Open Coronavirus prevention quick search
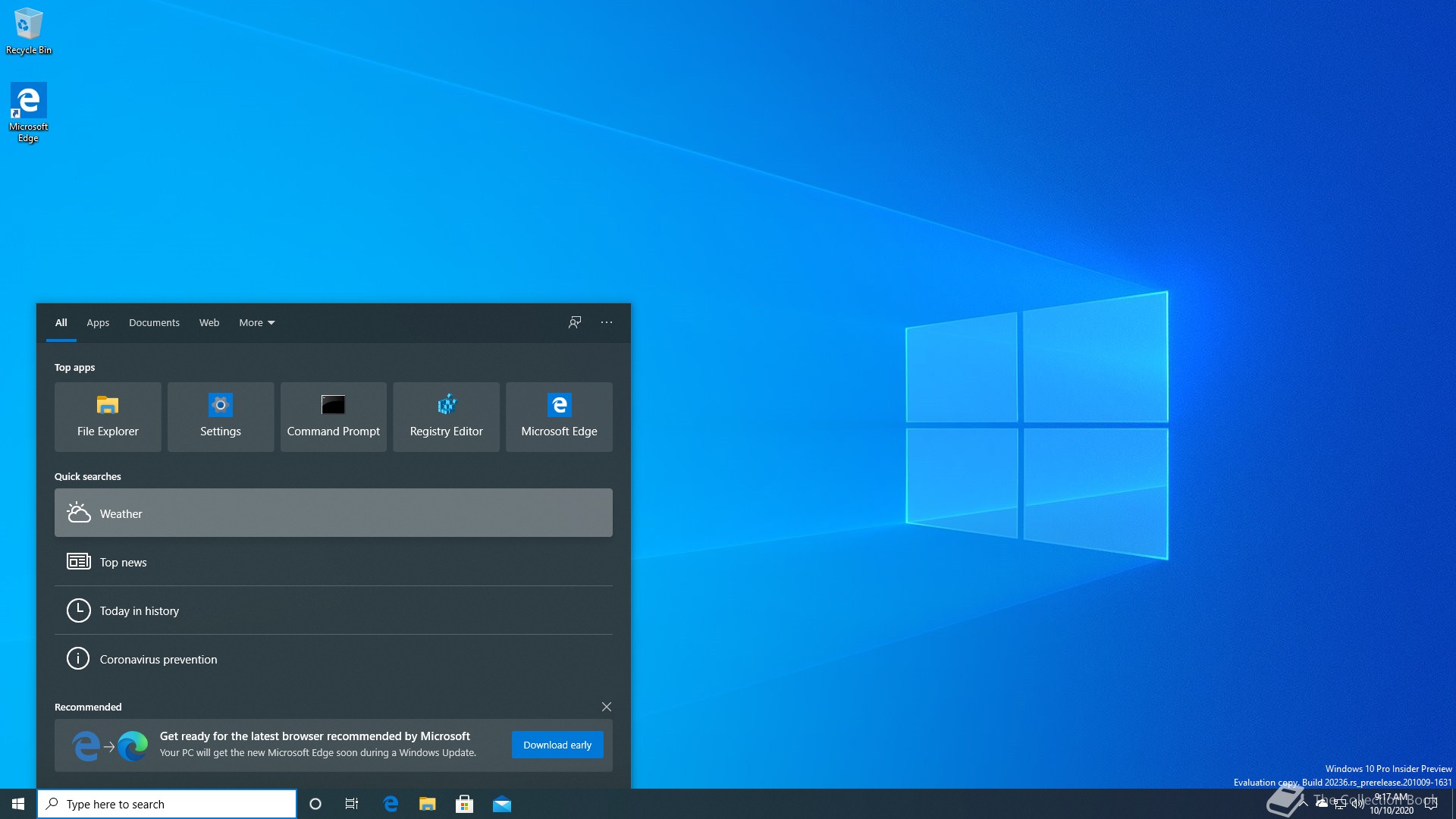Image resolution: width=1456 pixels, height=819 pixels. (x=334, y=659)
